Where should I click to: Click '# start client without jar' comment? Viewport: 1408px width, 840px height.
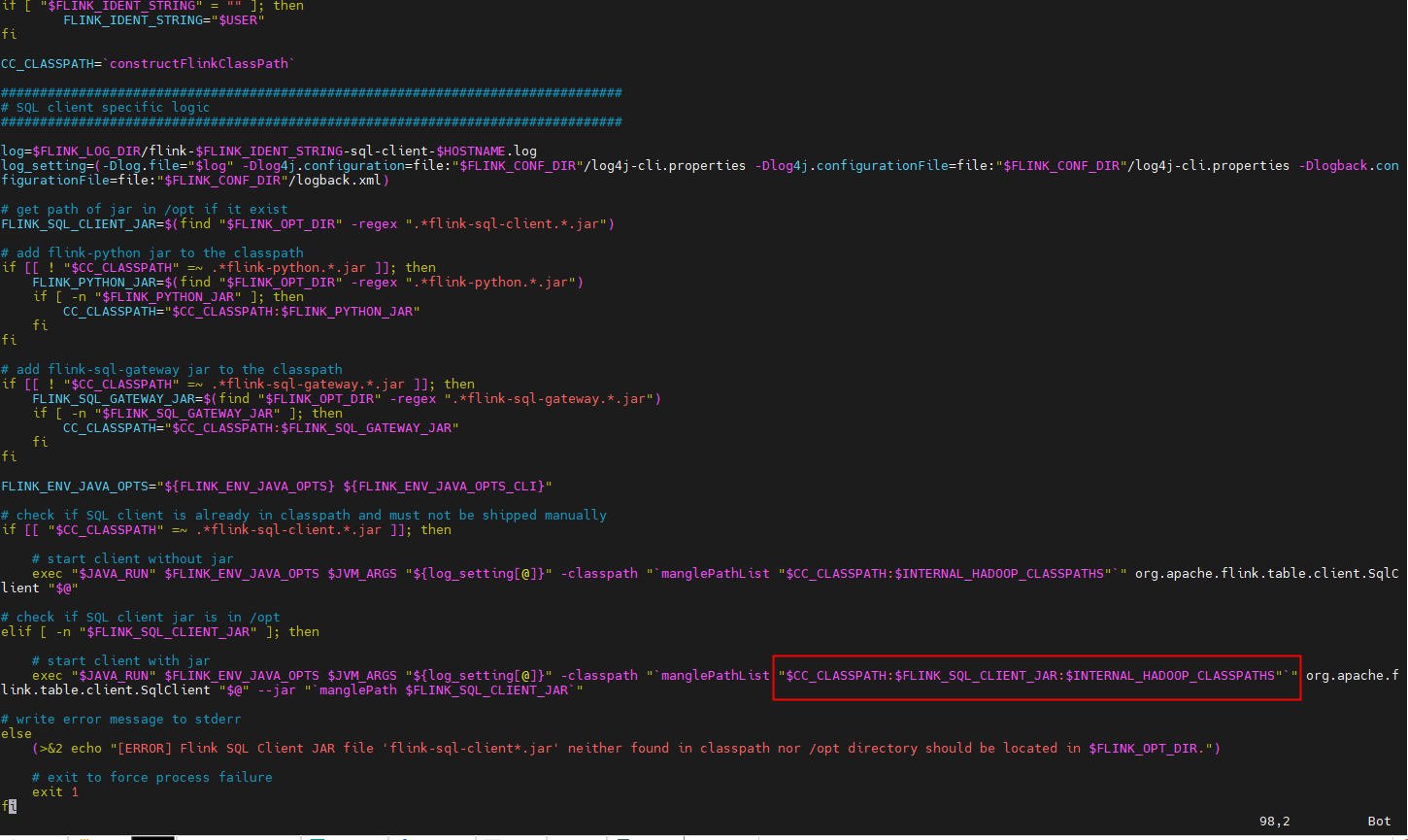132,558
